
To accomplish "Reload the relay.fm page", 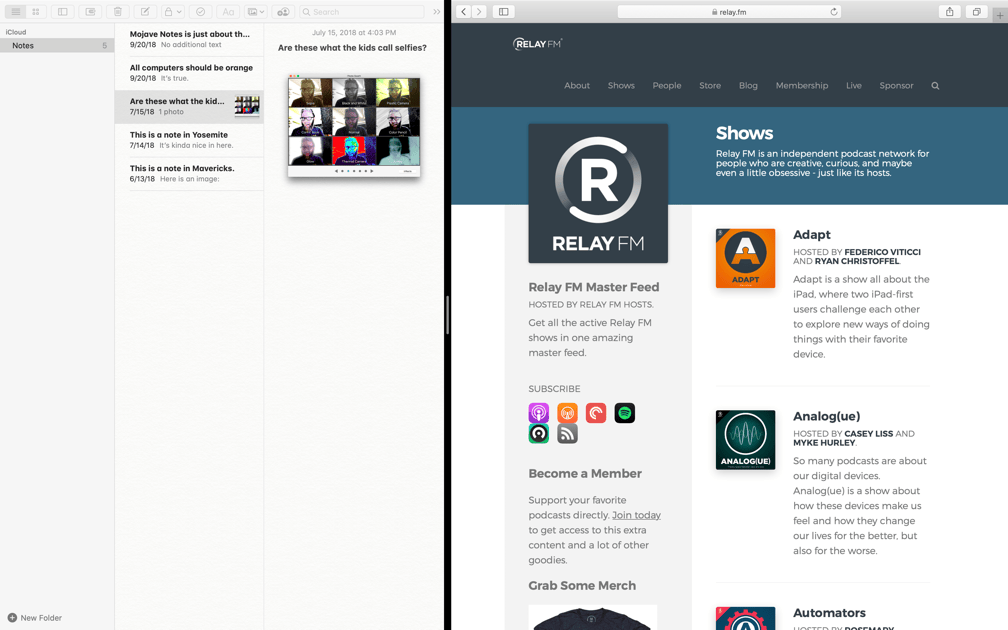I will pos(834,12).
